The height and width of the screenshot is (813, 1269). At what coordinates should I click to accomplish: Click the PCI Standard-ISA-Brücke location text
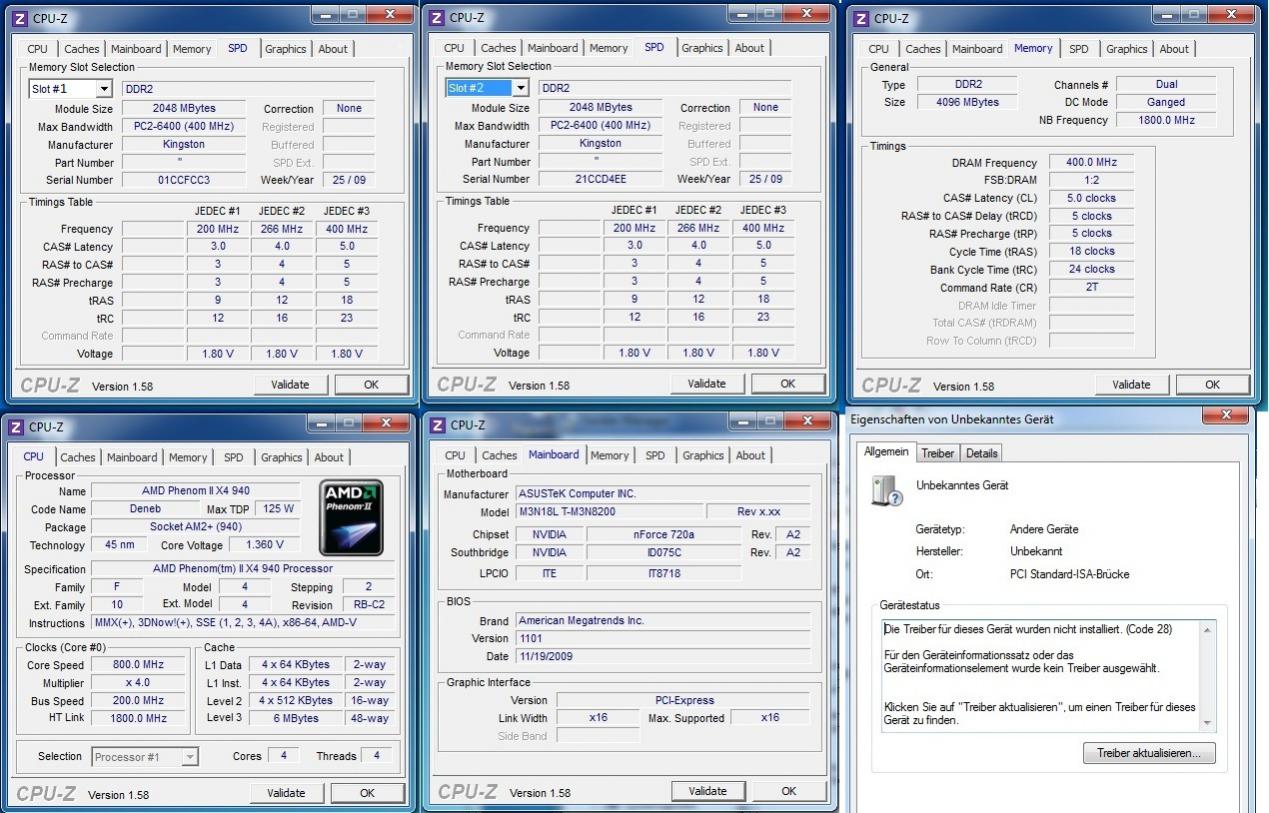click(1070, 574)
